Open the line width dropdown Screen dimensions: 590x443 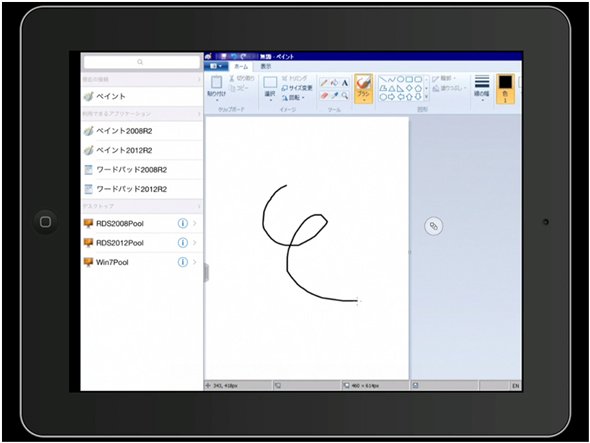click(482, 88)
